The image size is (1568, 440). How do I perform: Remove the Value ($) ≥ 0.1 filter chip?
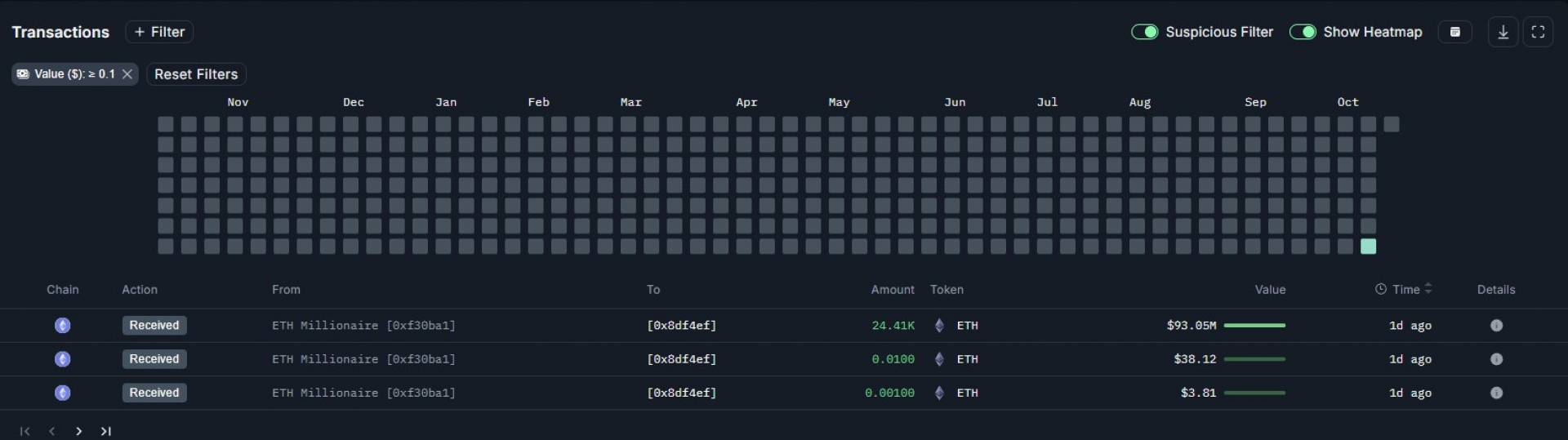127,74
